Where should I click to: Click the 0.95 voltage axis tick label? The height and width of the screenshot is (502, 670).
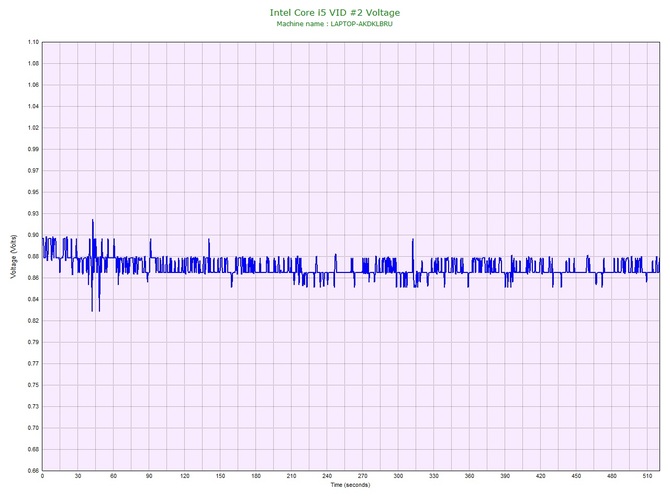point(33,192)
